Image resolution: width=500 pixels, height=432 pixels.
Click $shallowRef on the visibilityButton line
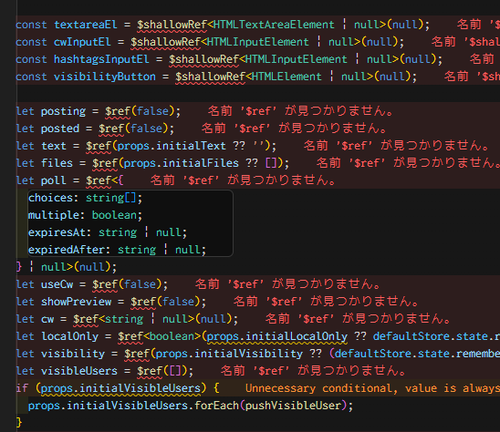click(x=210, y=77)
